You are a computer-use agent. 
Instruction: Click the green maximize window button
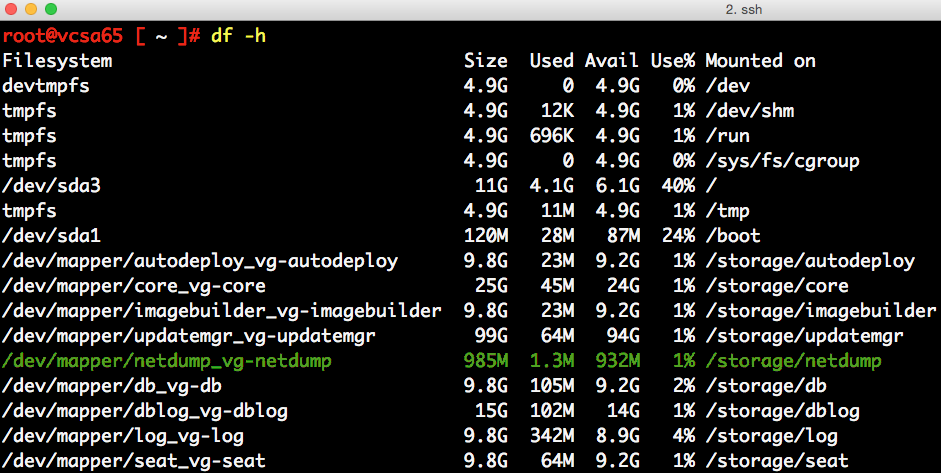coord(53,9)
